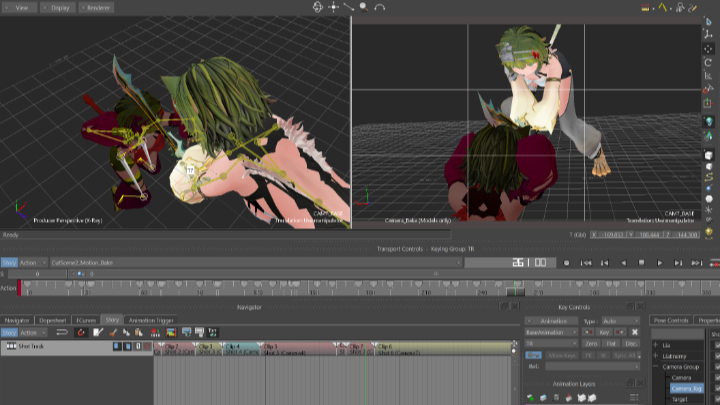The height and width of the screenshot is (405, 720).
Task: Toggle the blue Story button in the Story toolbar
Action: click(9, 332)
